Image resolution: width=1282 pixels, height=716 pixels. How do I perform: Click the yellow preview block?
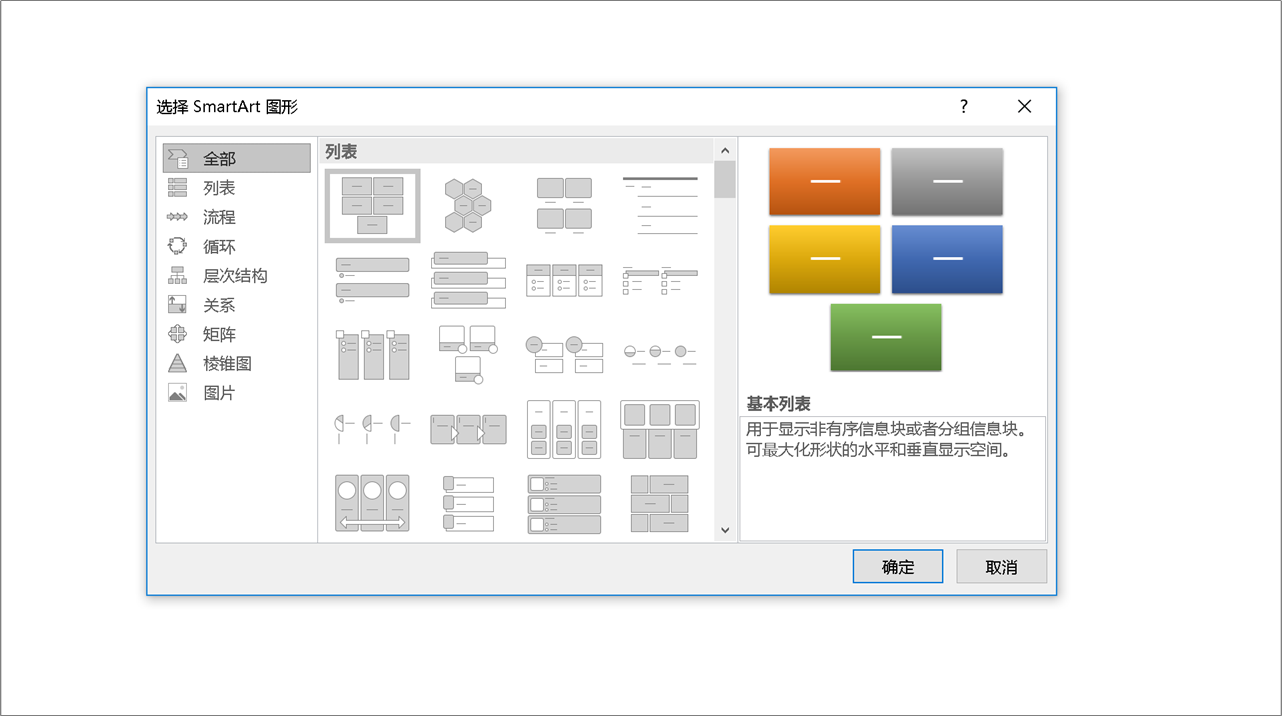pyautogui.click(x=825, y=259)
